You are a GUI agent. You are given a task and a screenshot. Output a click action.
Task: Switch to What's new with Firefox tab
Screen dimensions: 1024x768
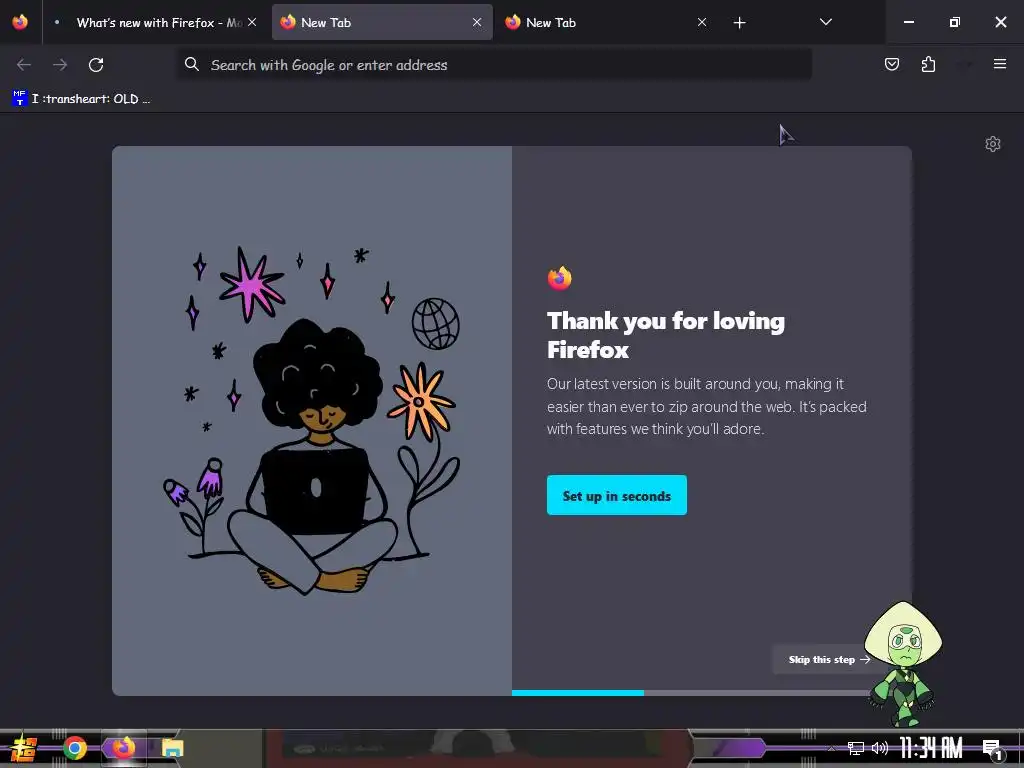tap(154, 22)
